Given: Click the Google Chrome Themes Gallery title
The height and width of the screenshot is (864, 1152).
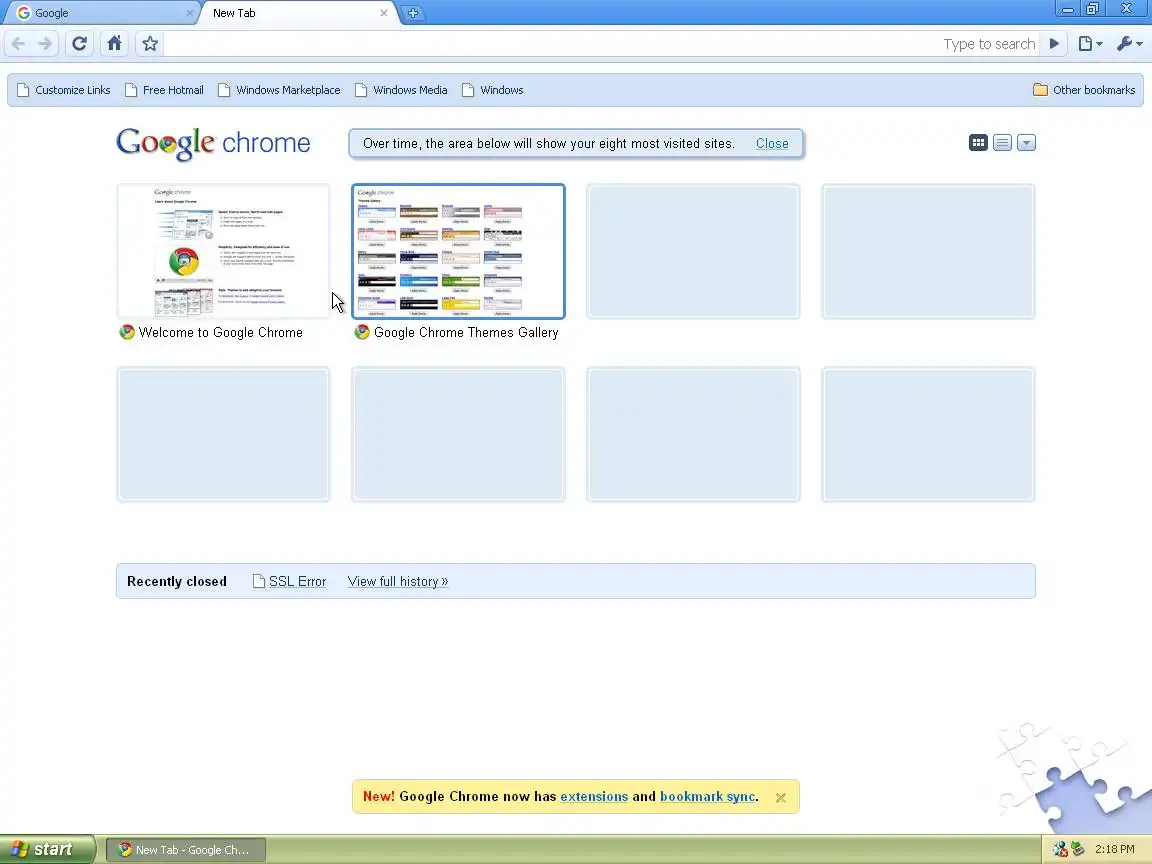Looking at the screenshot, I should tap(466, 333).
